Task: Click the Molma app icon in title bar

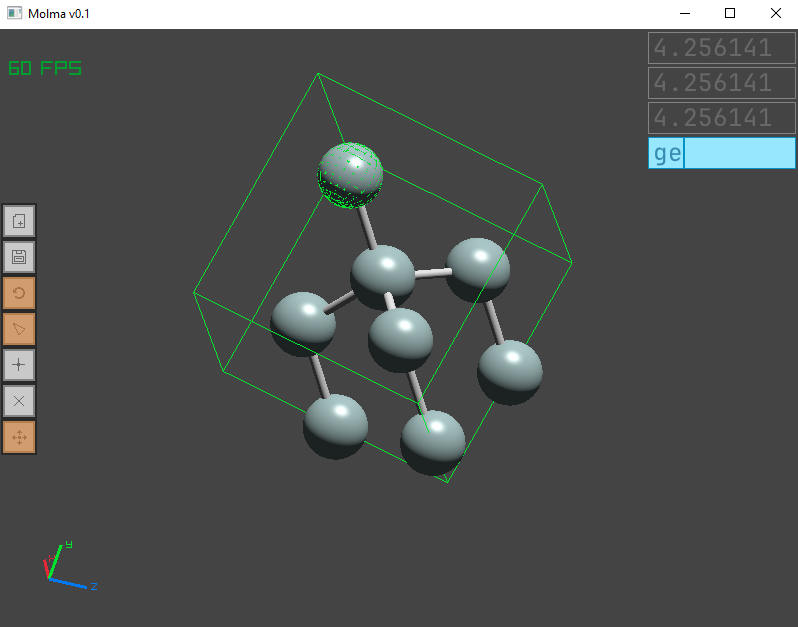Action: [x=14, y=13]
